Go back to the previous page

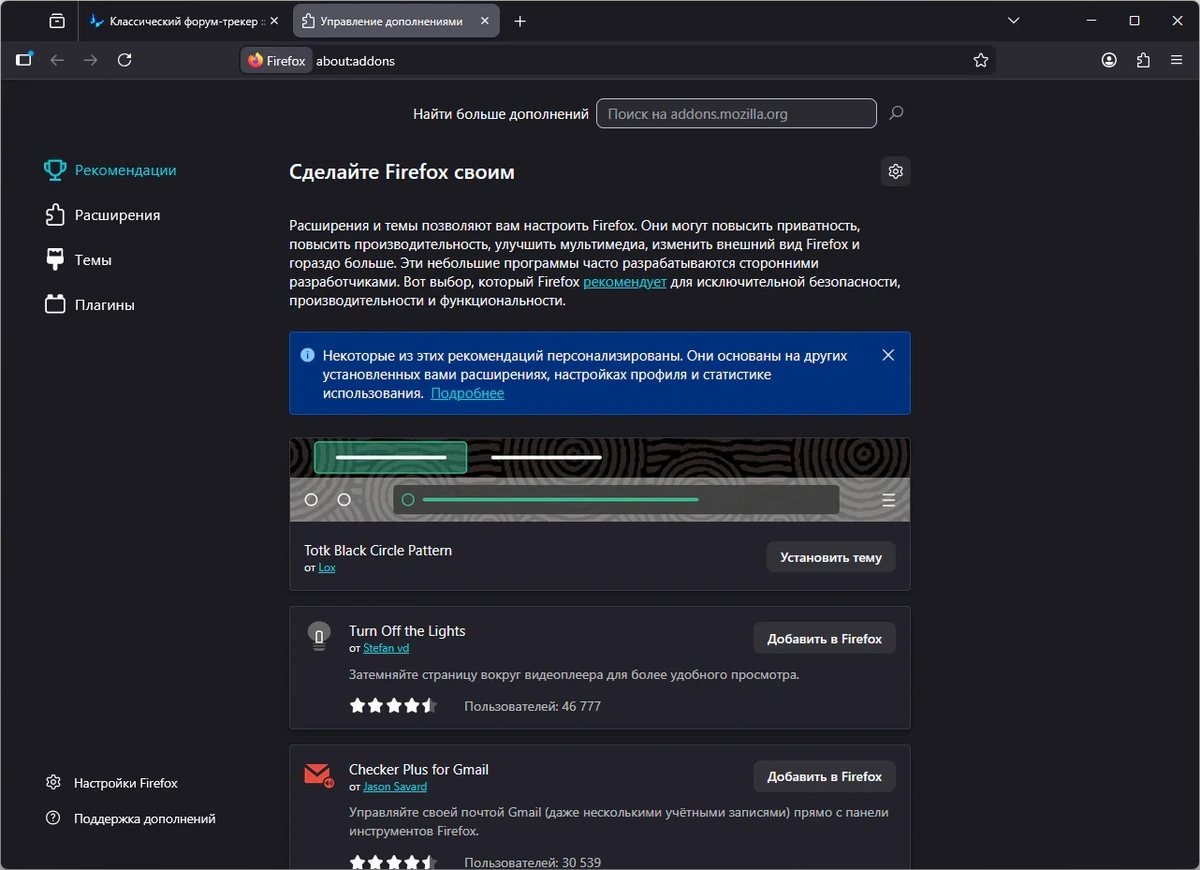57,60
